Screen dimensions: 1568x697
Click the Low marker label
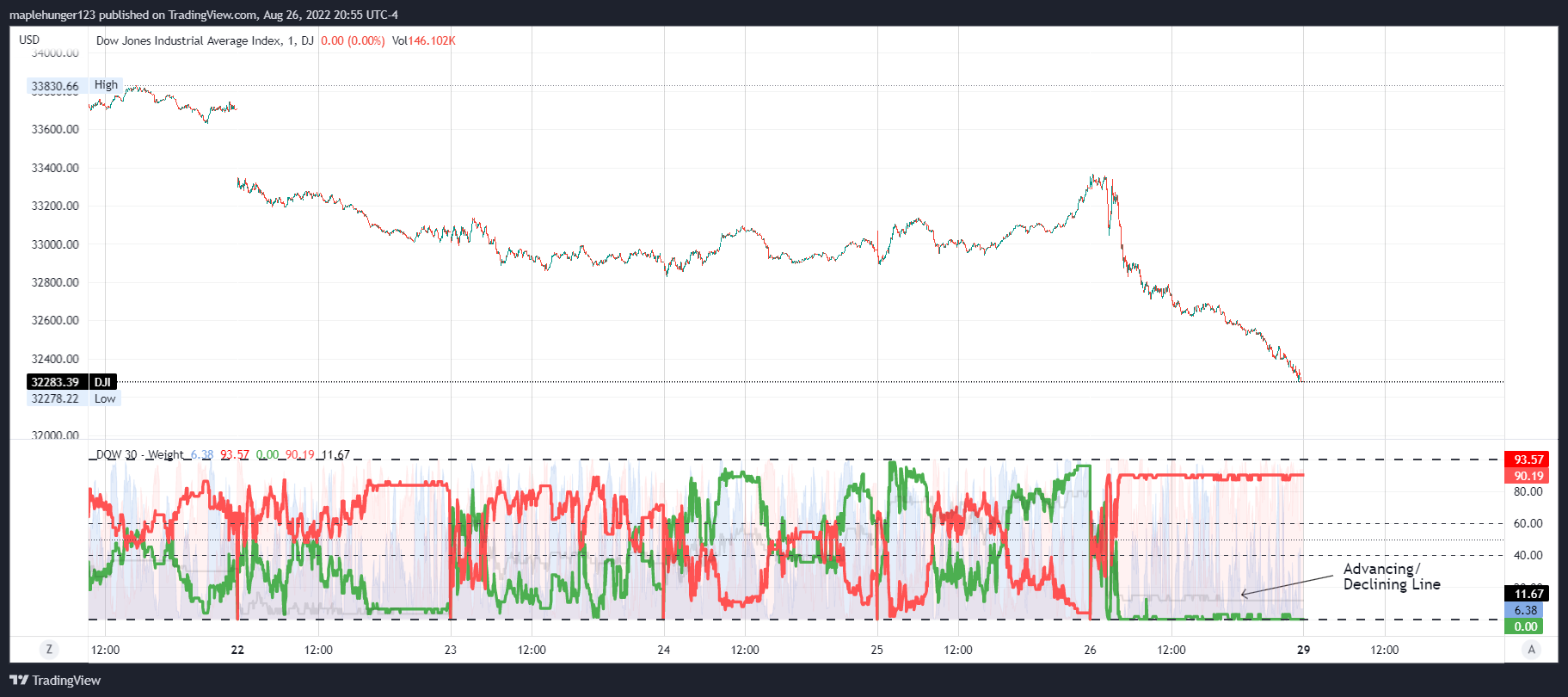pyautogui.click(x=105, y=398)
